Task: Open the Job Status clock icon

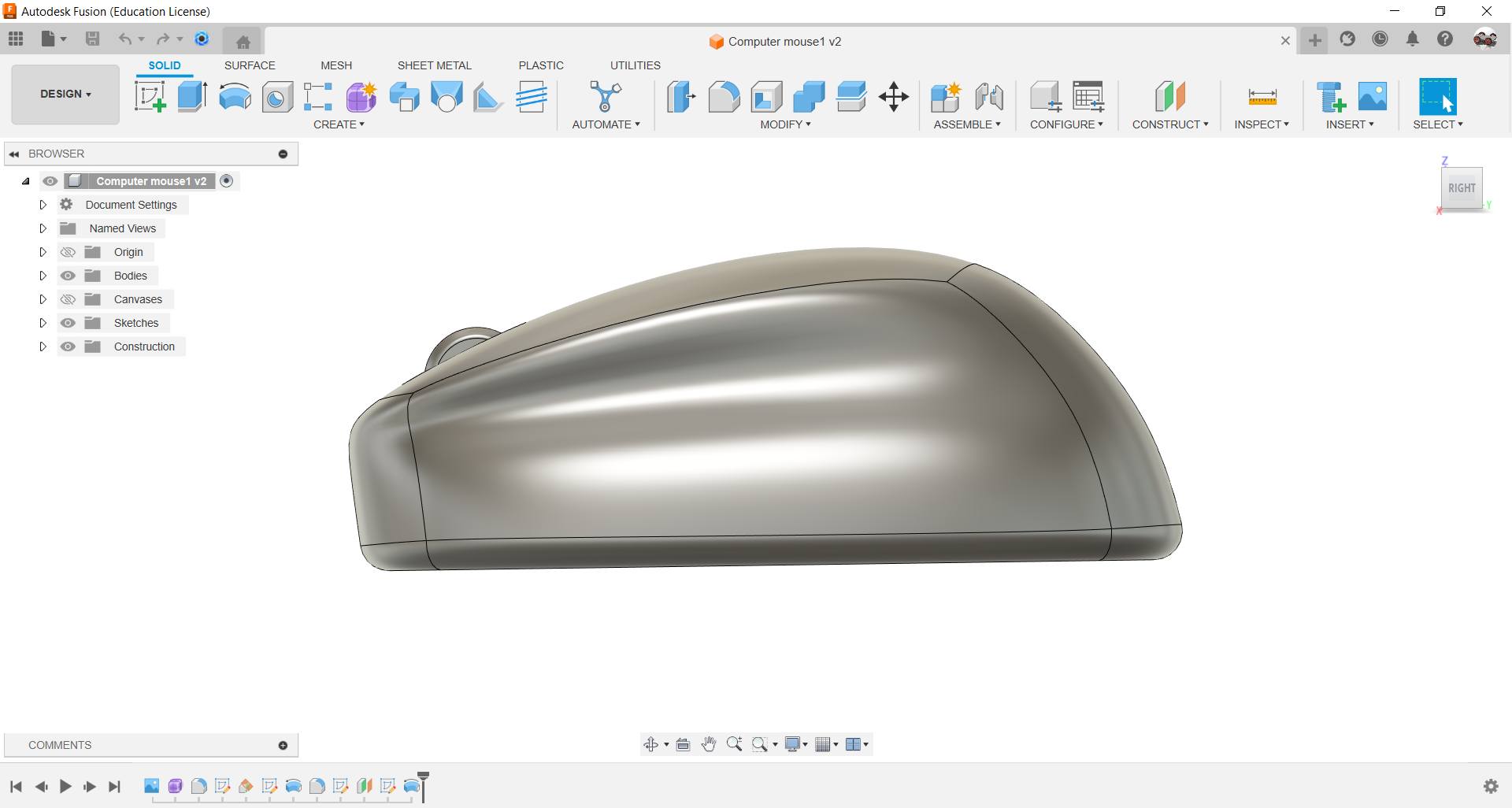Action: (1380, 39)
